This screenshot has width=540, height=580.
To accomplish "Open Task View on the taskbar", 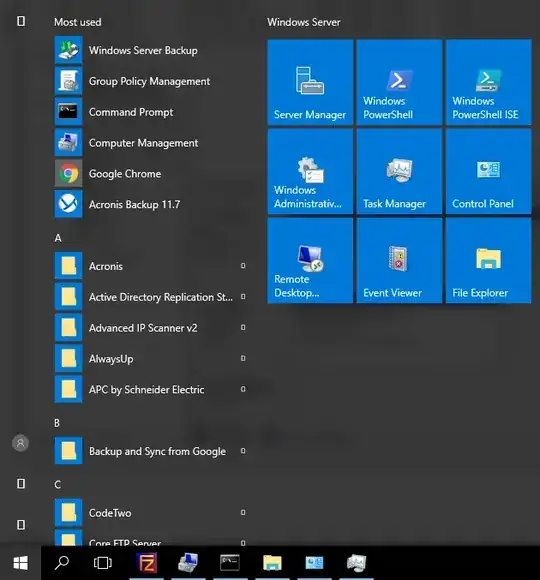I will coord(103,563).
